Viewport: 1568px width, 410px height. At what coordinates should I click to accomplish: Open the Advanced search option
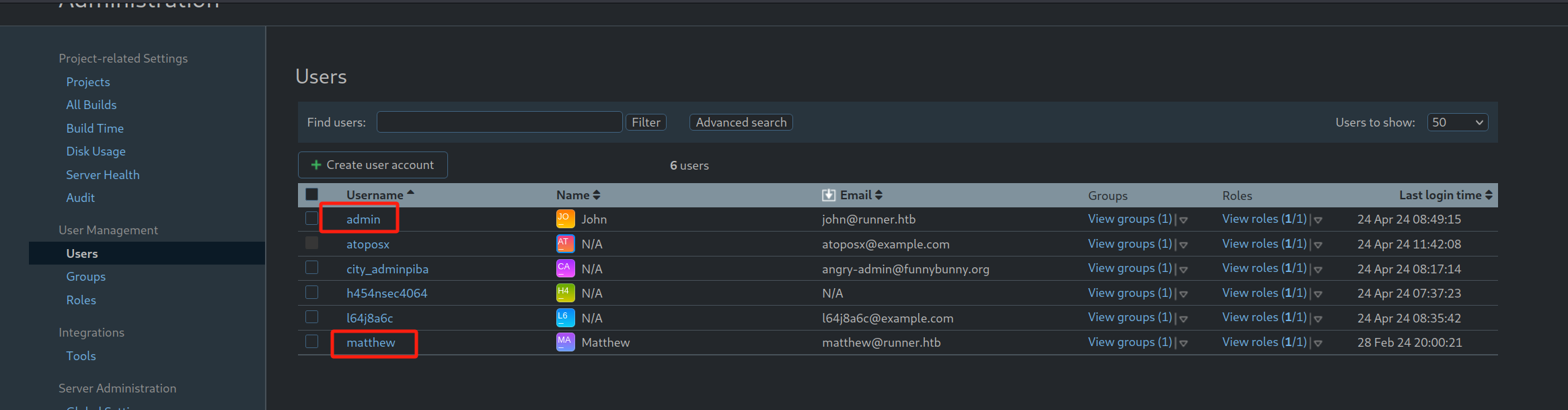click(741, 123)
